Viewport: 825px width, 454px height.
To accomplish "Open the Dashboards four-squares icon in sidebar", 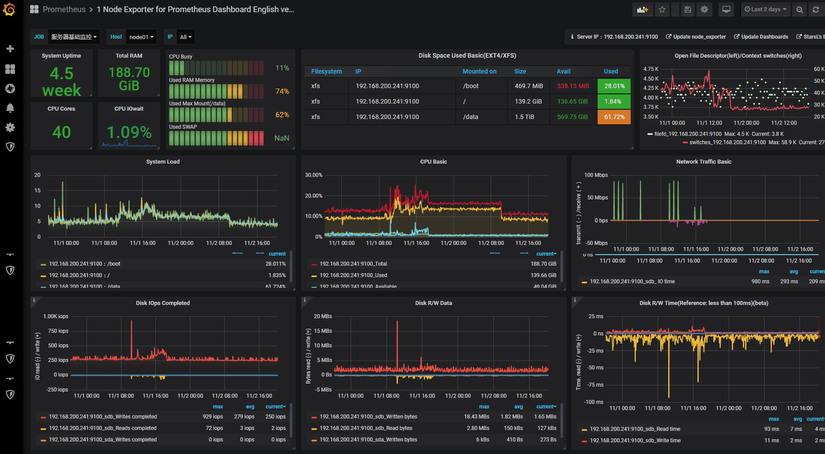I will tap(10, 69).
